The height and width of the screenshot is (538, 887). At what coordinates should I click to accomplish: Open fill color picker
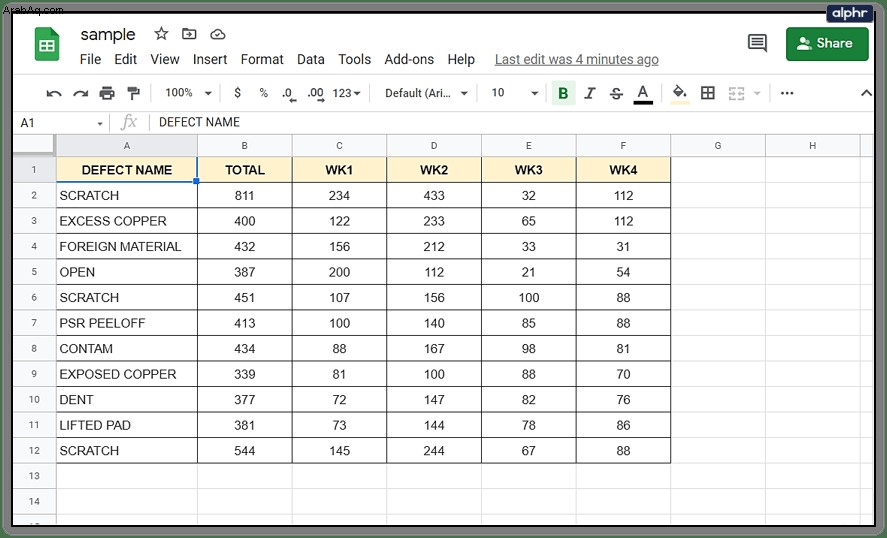coord(679,94)
